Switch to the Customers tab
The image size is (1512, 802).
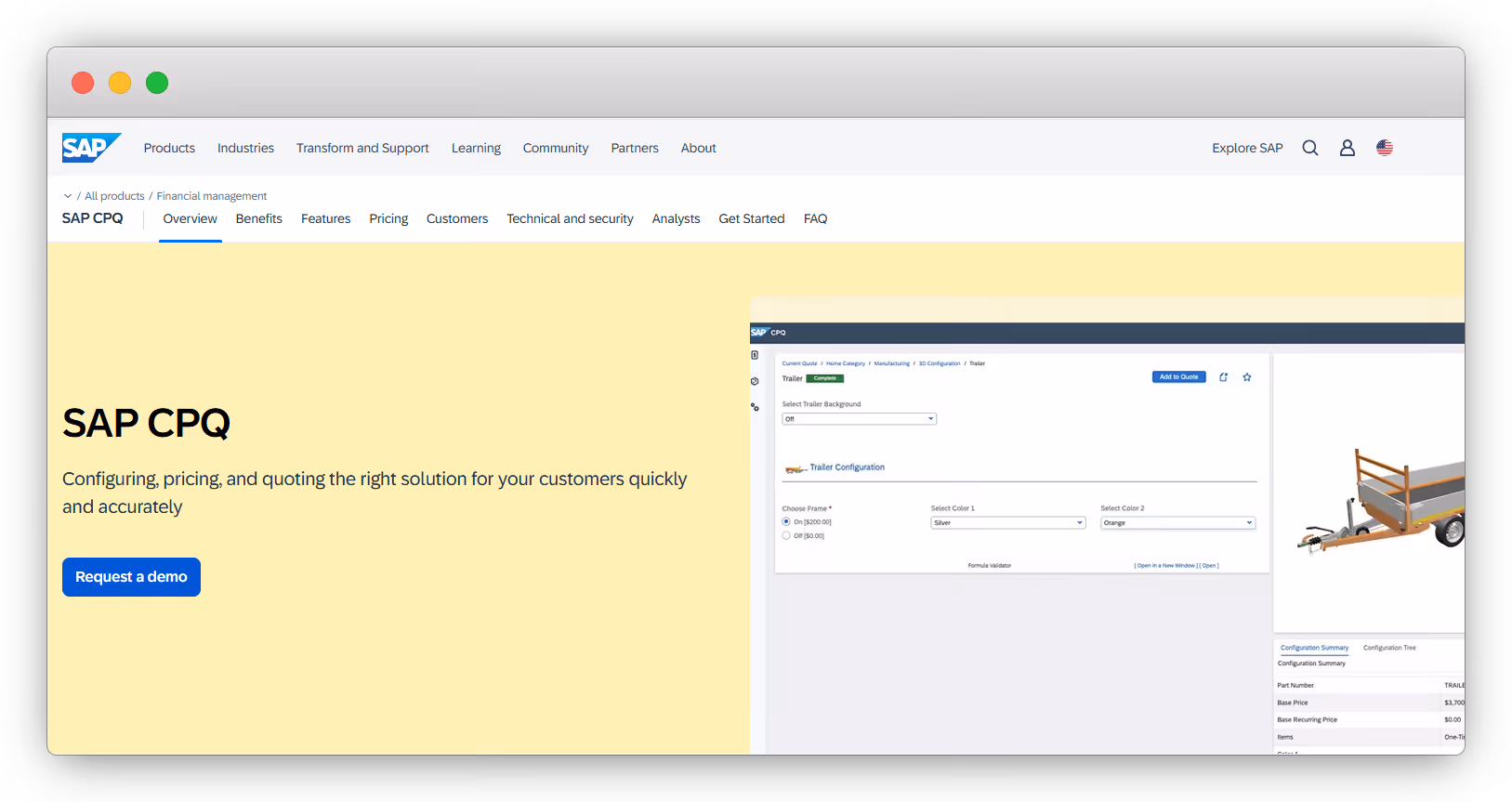click(x=457, y=219)
